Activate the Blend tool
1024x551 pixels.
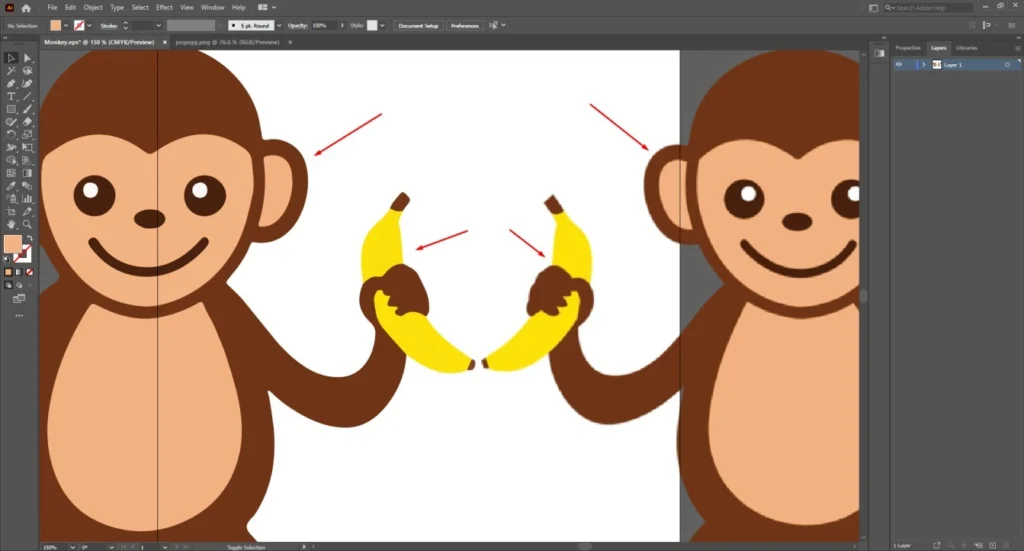tap(27, 186)
